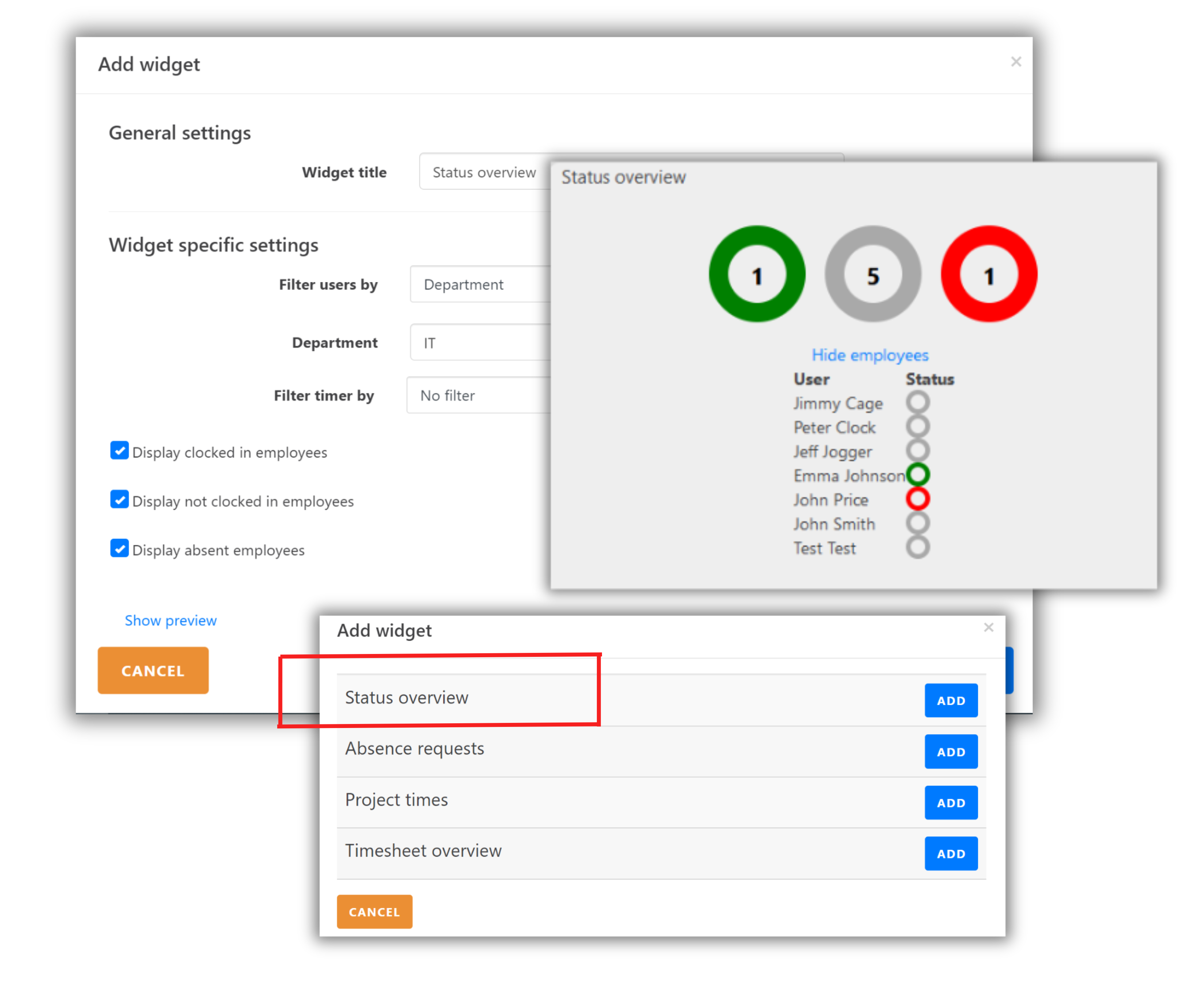
Task: Click the gray not-clocked-in count ring
Action: [x=873, y=275]
